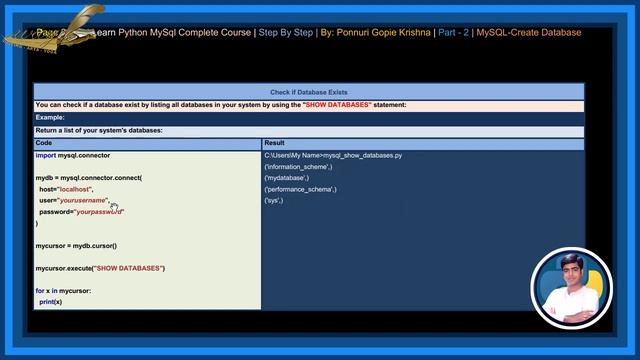
Task: Click the password="yourpassword" code line
Action: [x=82, y=212]
